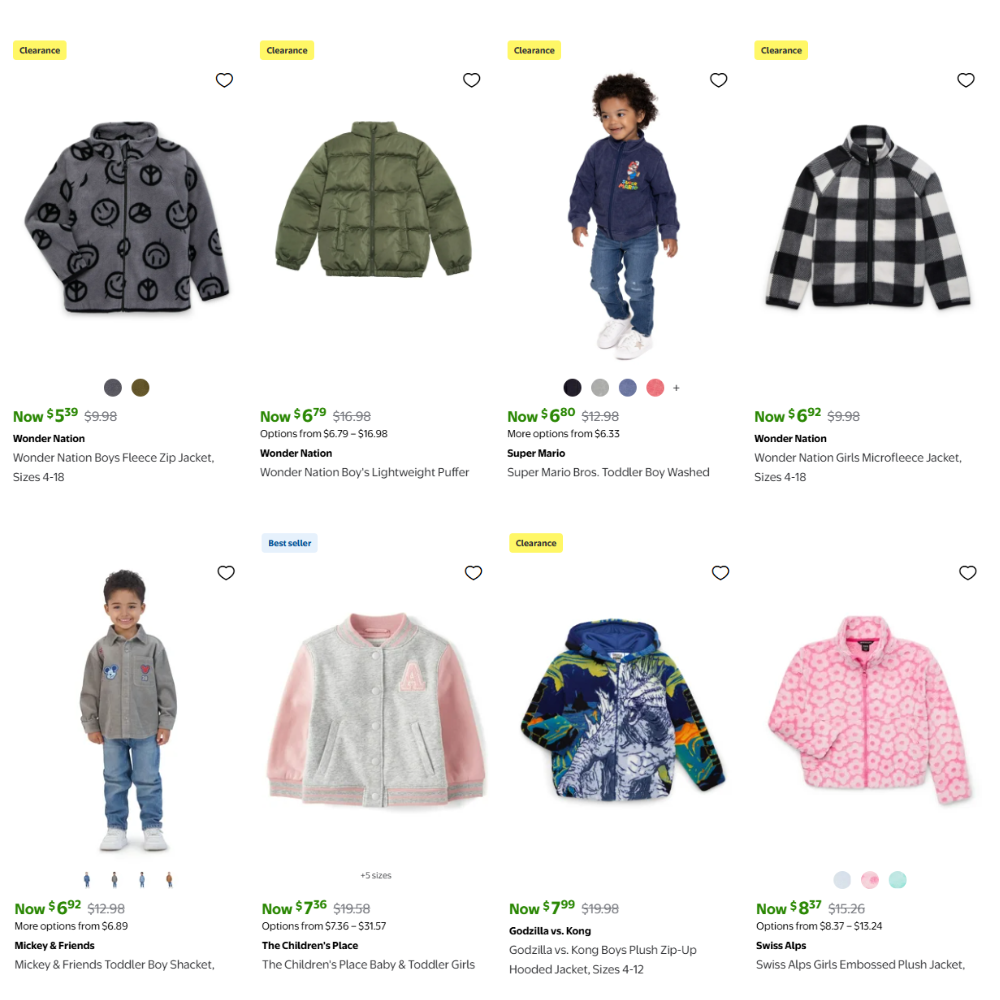
Task: Add Super Mario toddler jacket to favorites
Action: coord(719,80)
